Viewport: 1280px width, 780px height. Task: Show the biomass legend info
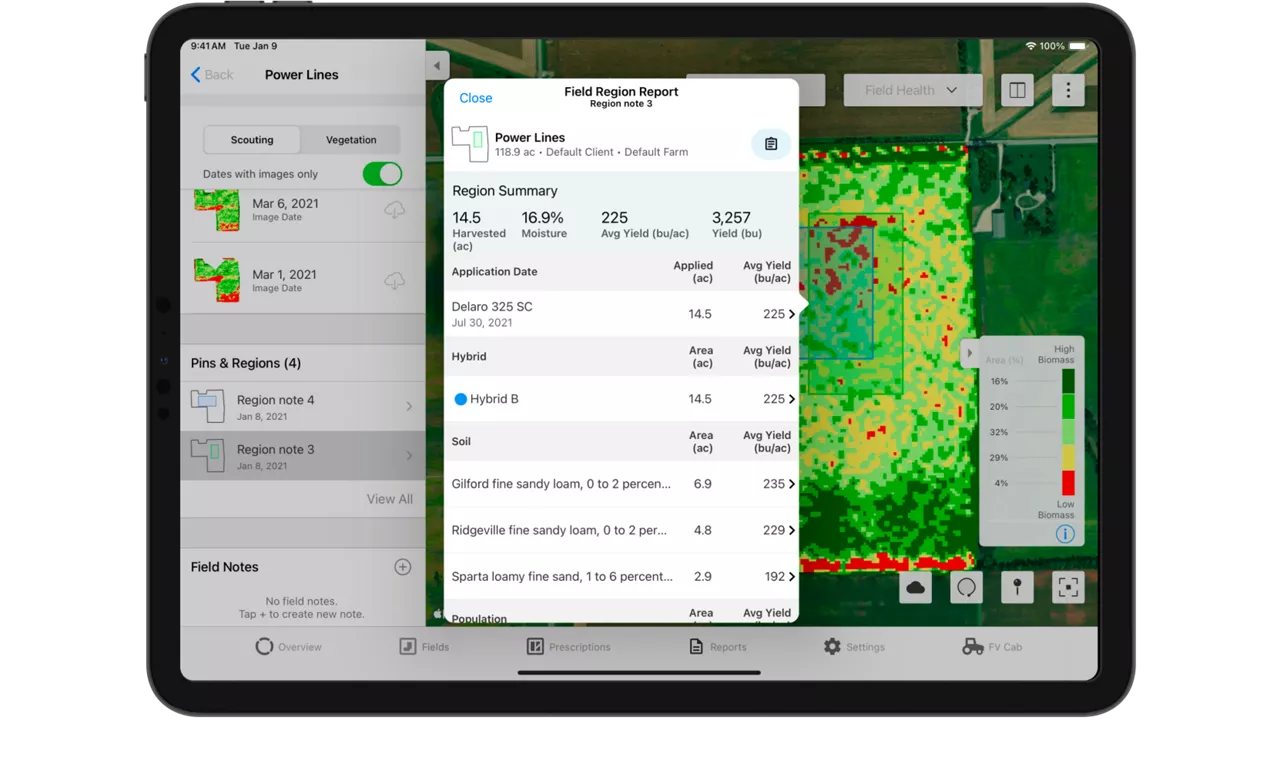tap(1064, 534)
